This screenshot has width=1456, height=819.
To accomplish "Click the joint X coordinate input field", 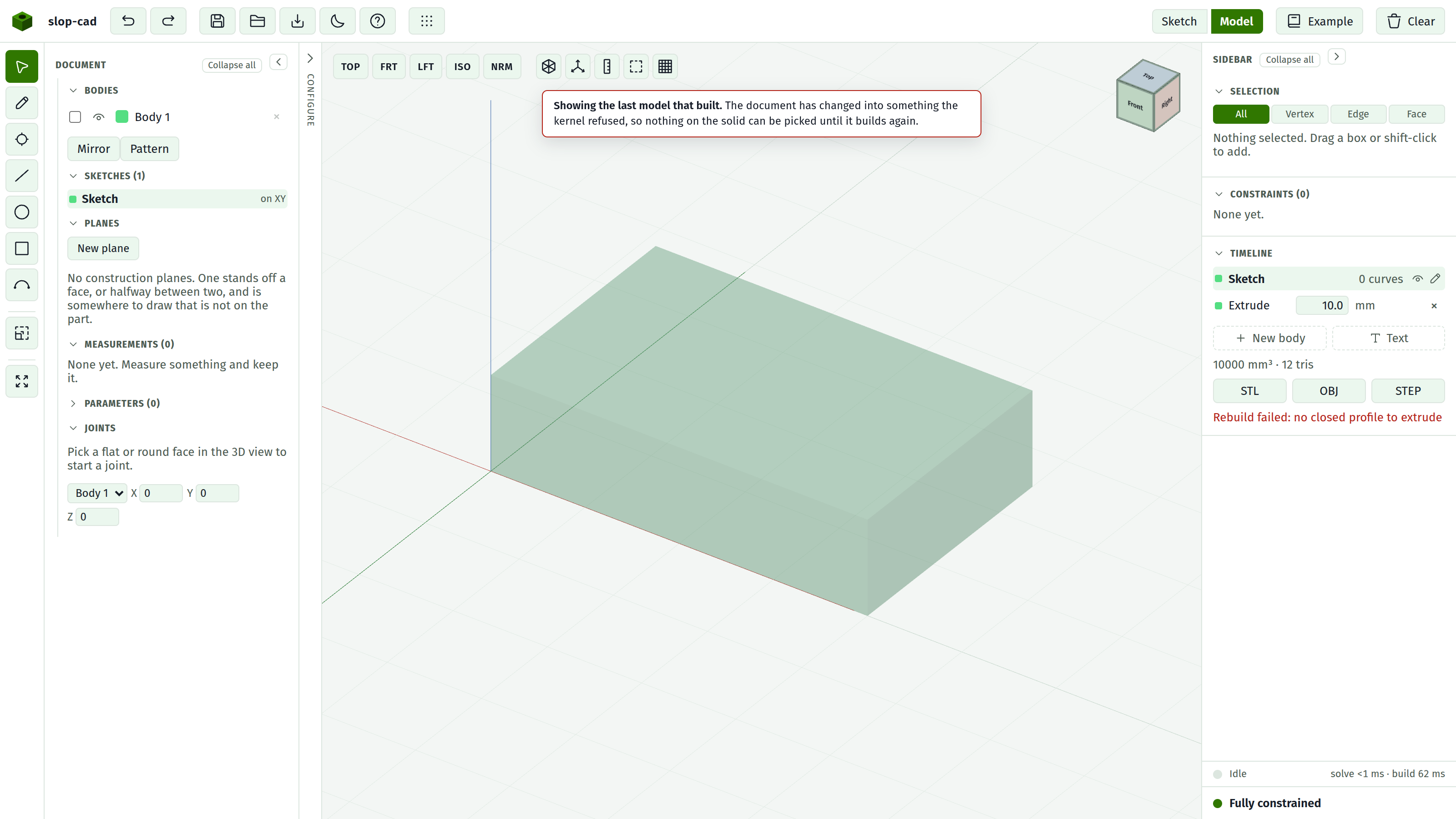I will coord(161,493).
